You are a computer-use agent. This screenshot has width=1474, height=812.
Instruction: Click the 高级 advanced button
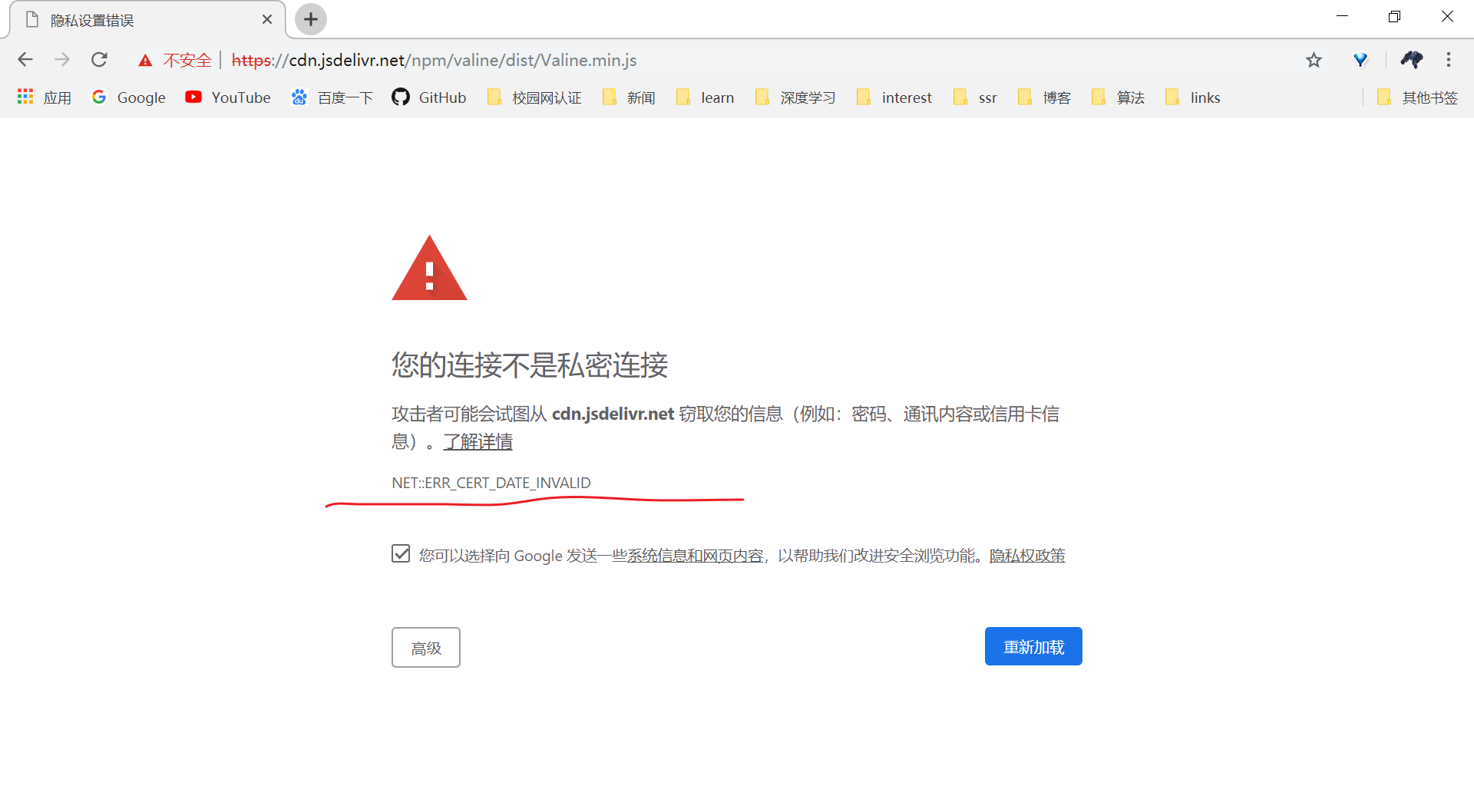tap(425, 647)
